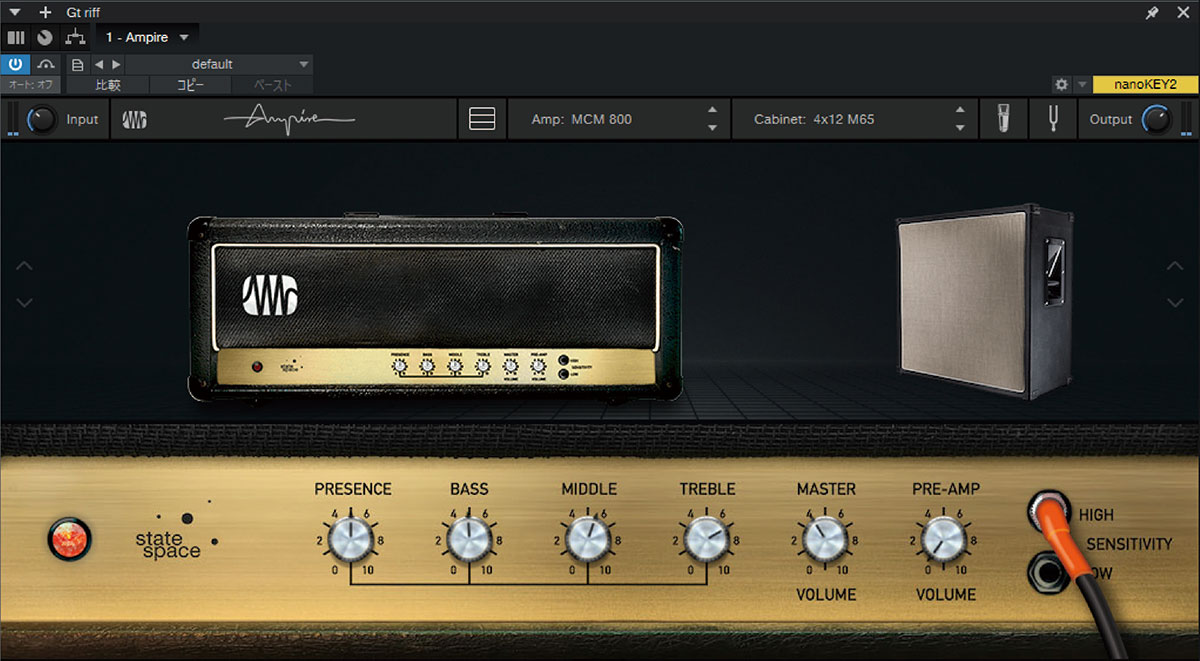This screenshot has width=1200, height=661.
Task: Click the 比較 compare button
Action: [107, 85]
